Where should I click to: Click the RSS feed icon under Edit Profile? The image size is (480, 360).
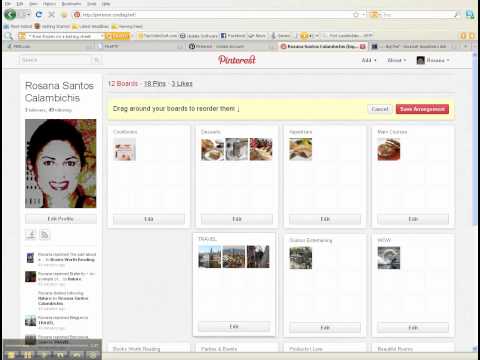point(44,235)
